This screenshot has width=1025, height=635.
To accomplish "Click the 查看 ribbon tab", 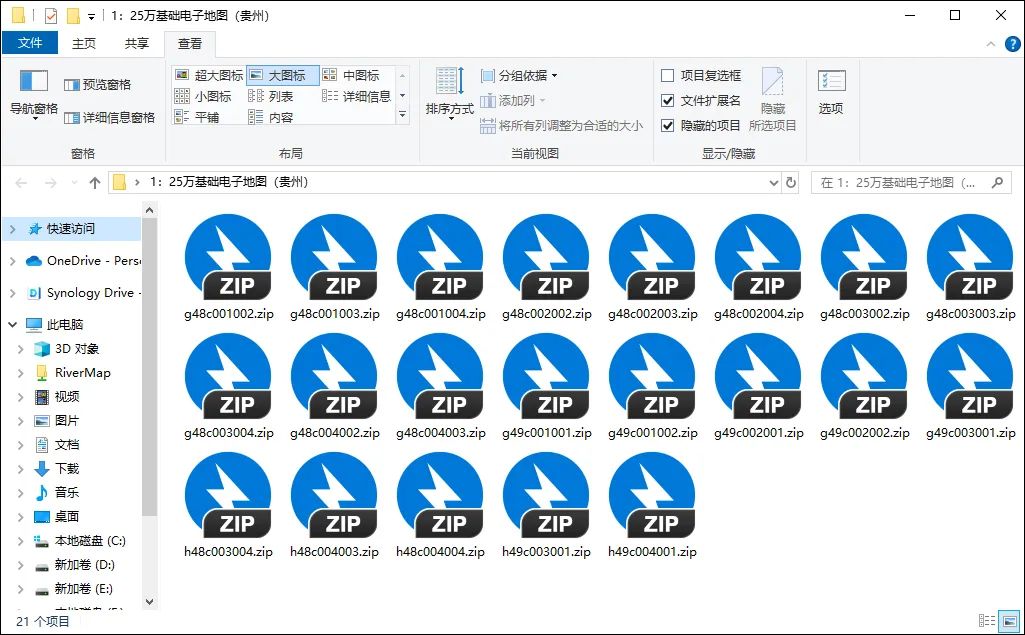I will (190, 43).
